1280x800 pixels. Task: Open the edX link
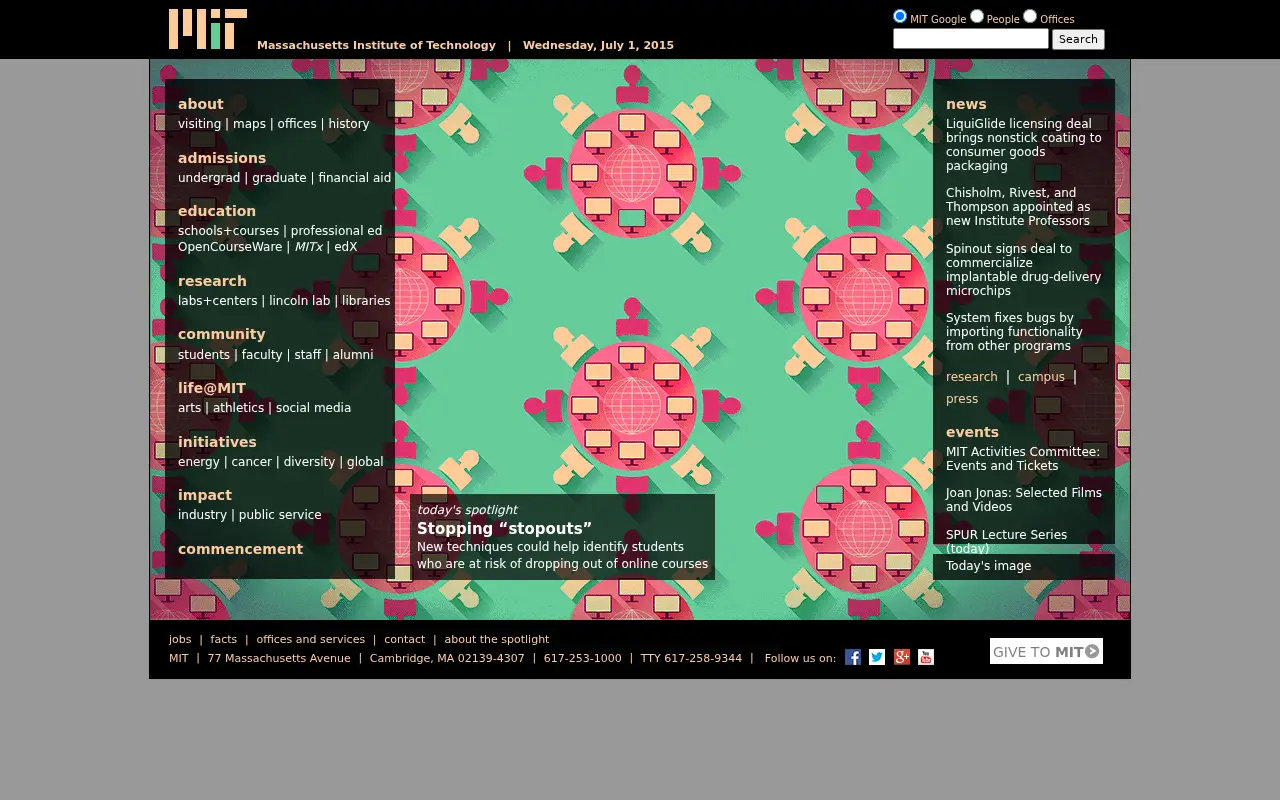coord(346,247)
